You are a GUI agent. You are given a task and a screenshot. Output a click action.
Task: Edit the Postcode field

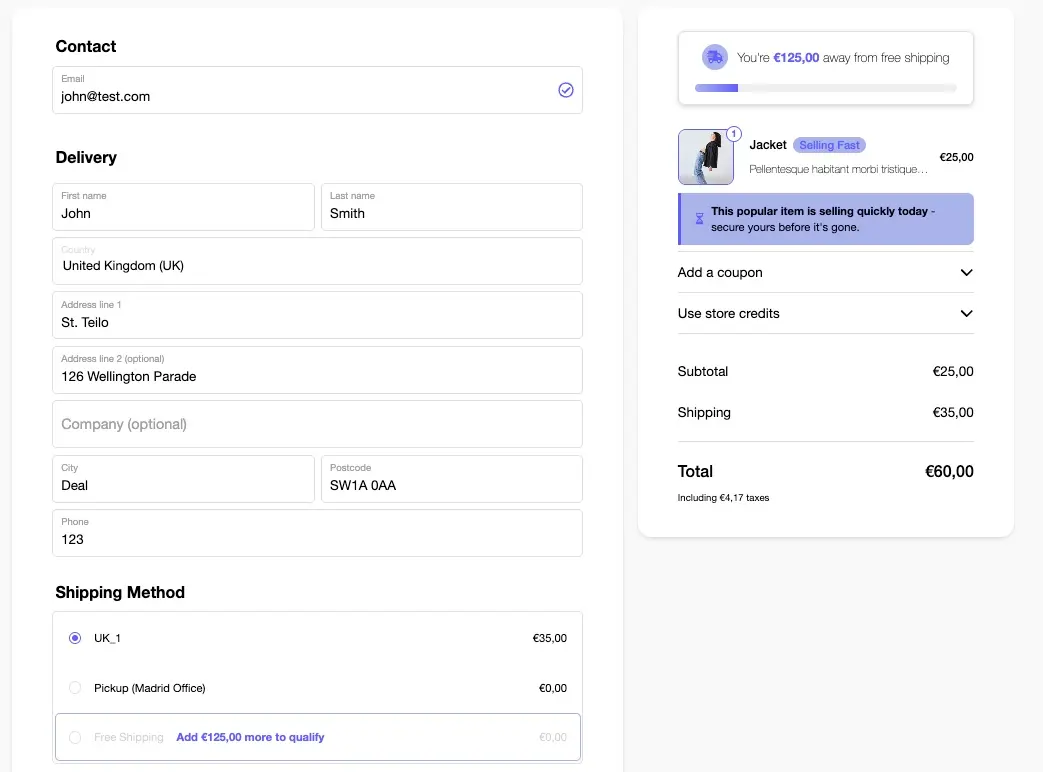451,480
